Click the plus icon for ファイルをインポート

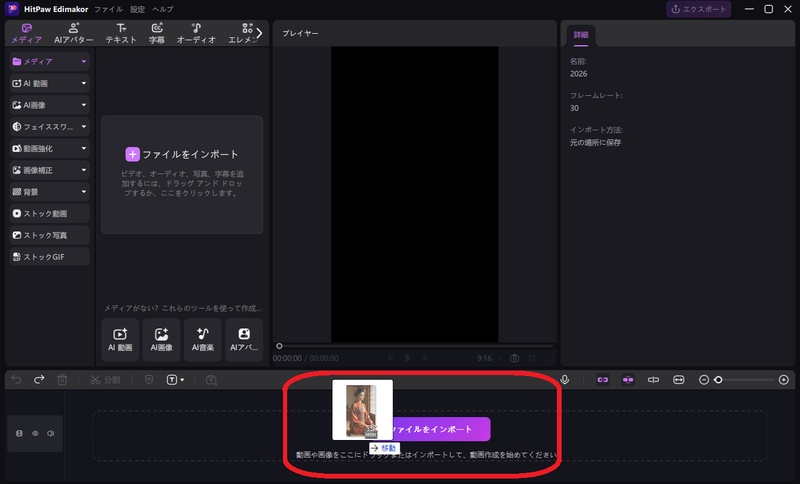pyautogui.click(x=132, y=154)
